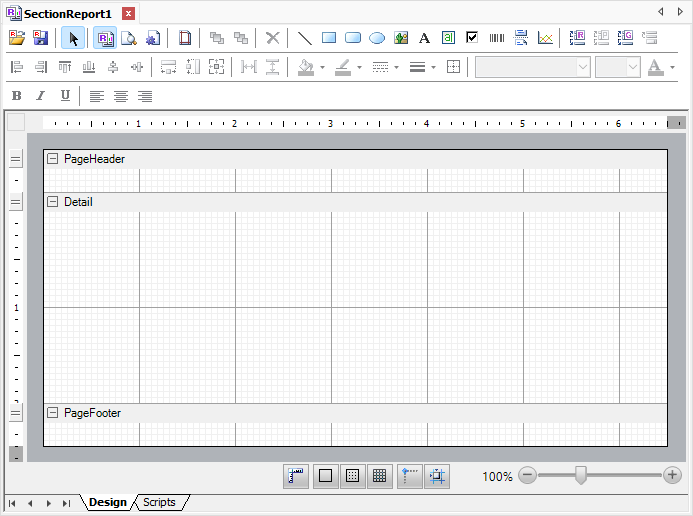Zoom in with the plus button
Screen dimensions: 693x516
tap(672, 475)
